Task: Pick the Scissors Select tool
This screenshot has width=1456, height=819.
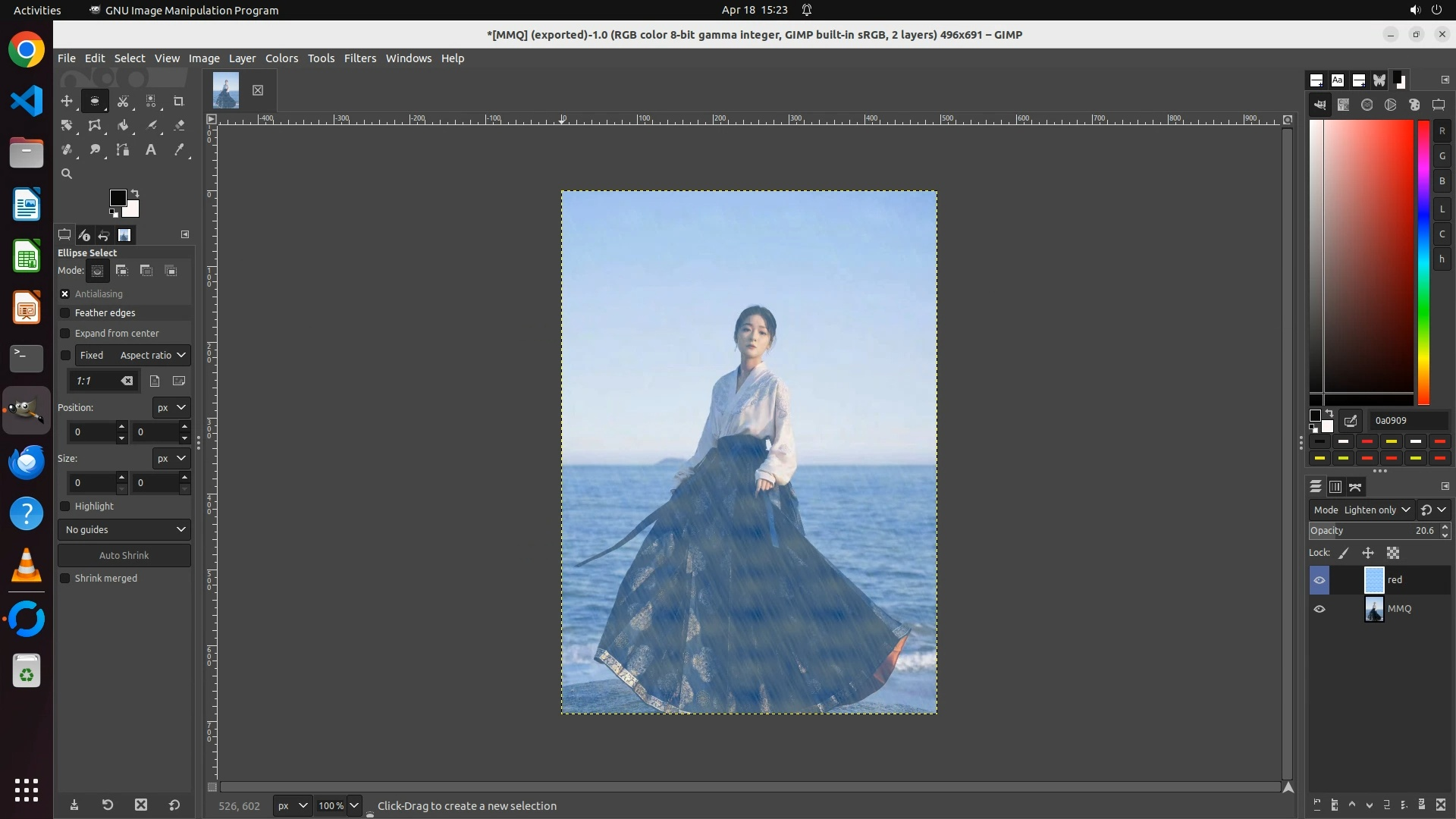Action: tap(123, 101)
